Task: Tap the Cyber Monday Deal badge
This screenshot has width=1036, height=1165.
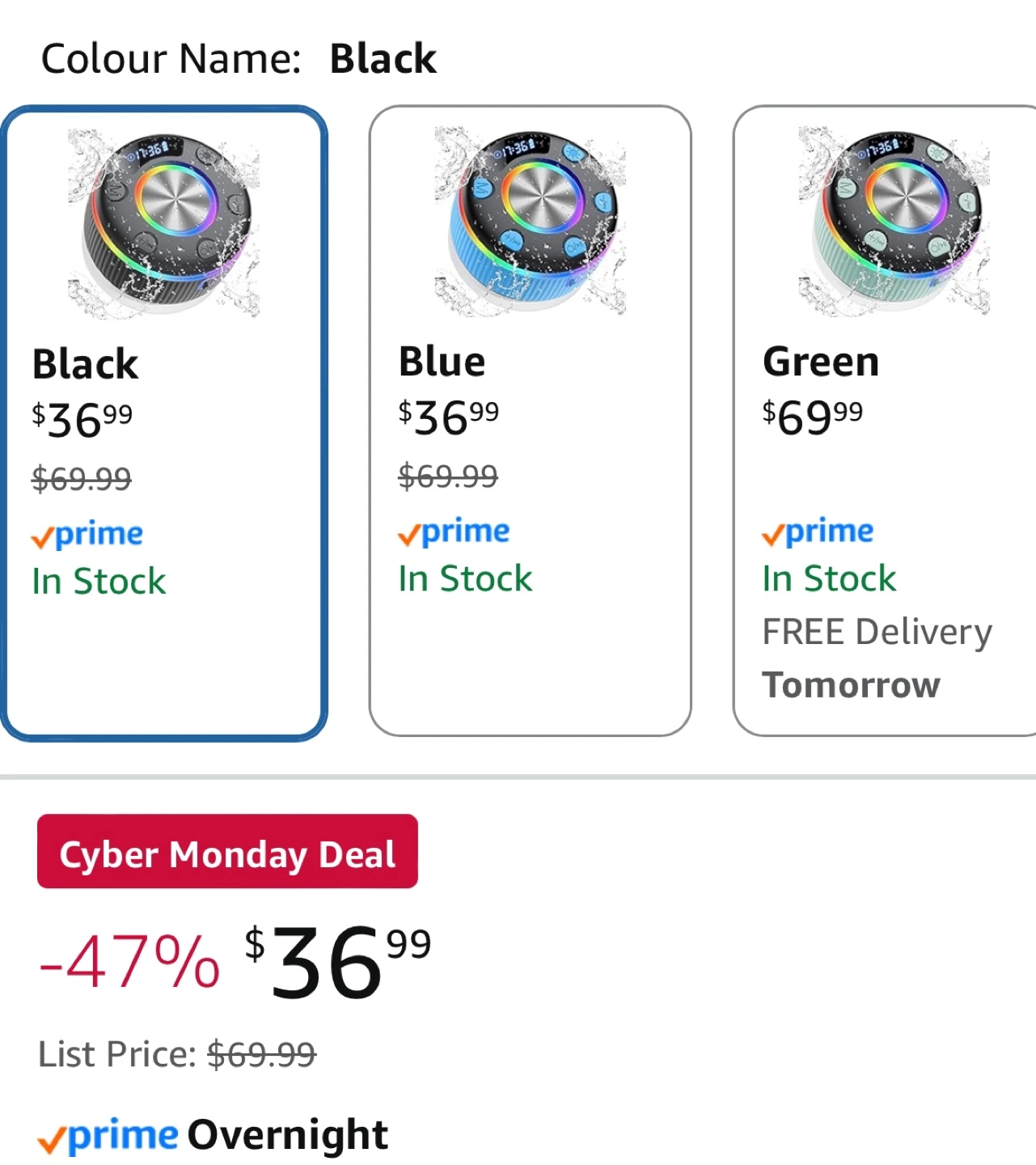Action: coord(227,852)
